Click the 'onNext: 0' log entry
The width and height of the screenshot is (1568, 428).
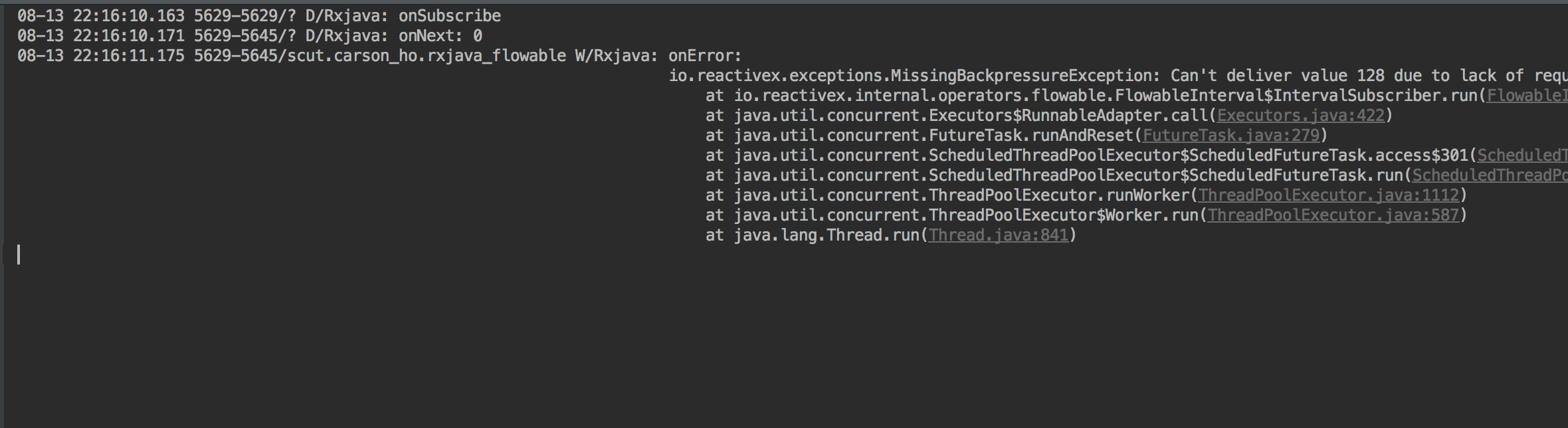coord(440,36)
